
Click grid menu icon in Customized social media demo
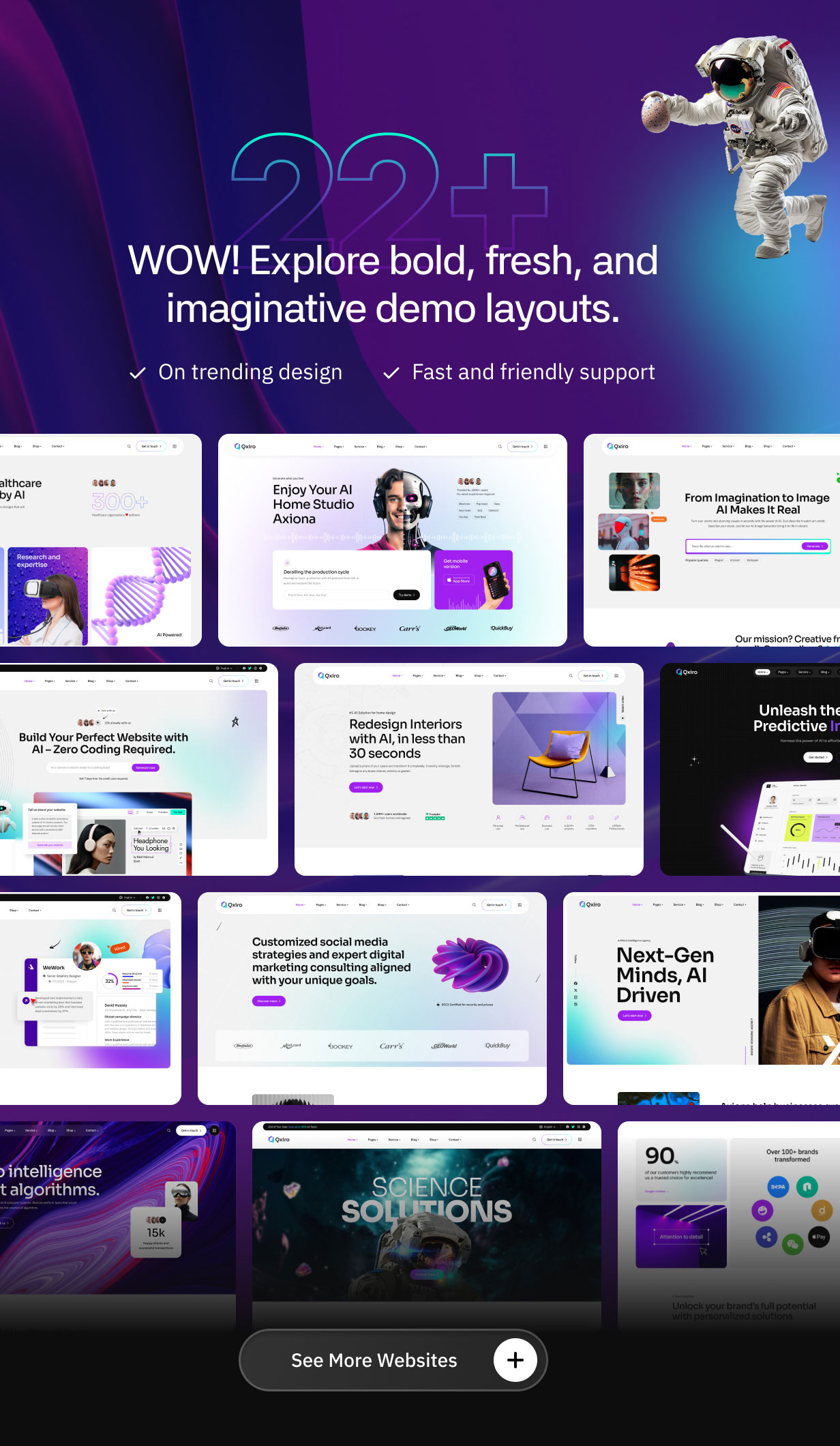(520, 905)
